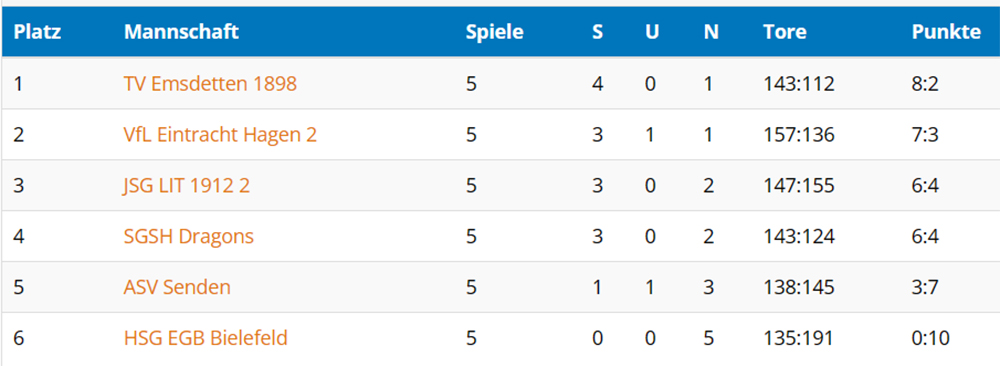Select the 135:191 goals cell
The height and width of the screenshot is (366, 1000).
click(798, 338)
